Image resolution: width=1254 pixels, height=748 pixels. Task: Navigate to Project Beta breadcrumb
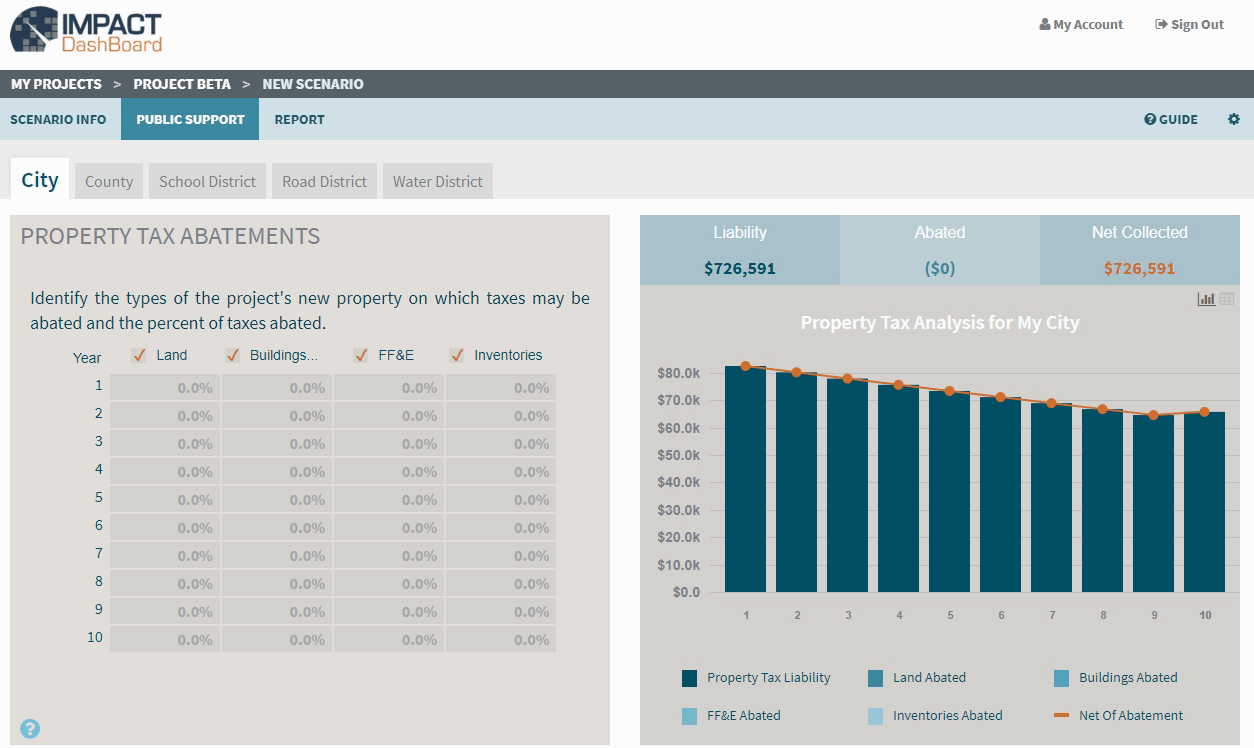182,84
